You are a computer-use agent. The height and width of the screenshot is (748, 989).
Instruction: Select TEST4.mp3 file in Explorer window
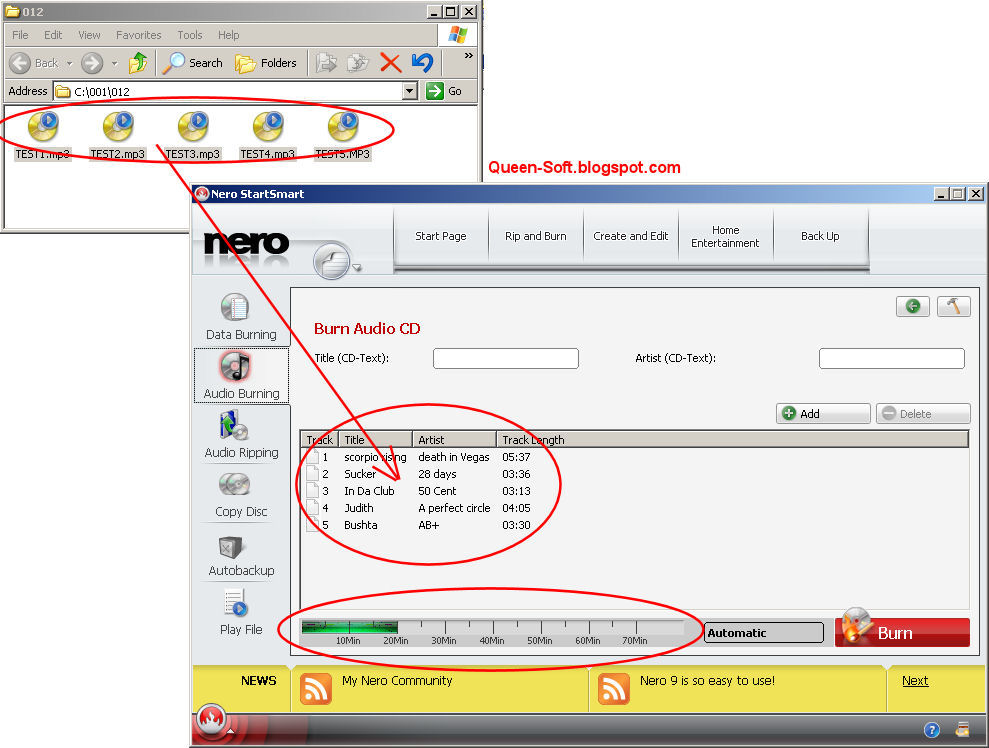click(267, 136)
